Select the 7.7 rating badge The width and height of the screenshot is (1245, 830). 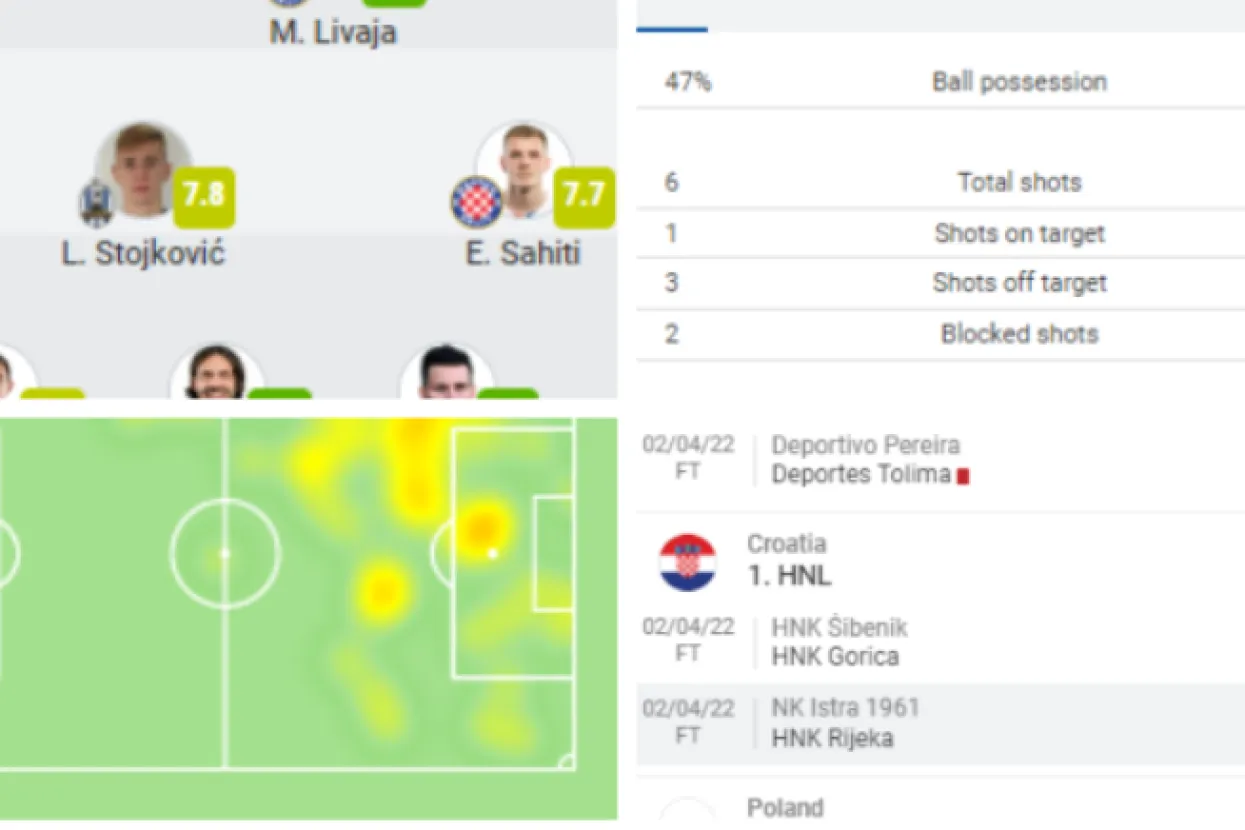pyautogui.click(x=584, y=196)
